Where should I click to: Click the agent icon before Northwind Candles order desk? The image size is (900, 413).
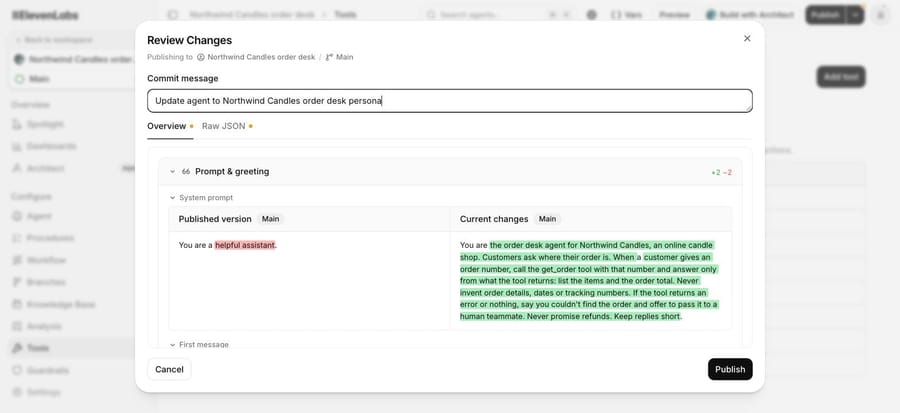[201, 57]
